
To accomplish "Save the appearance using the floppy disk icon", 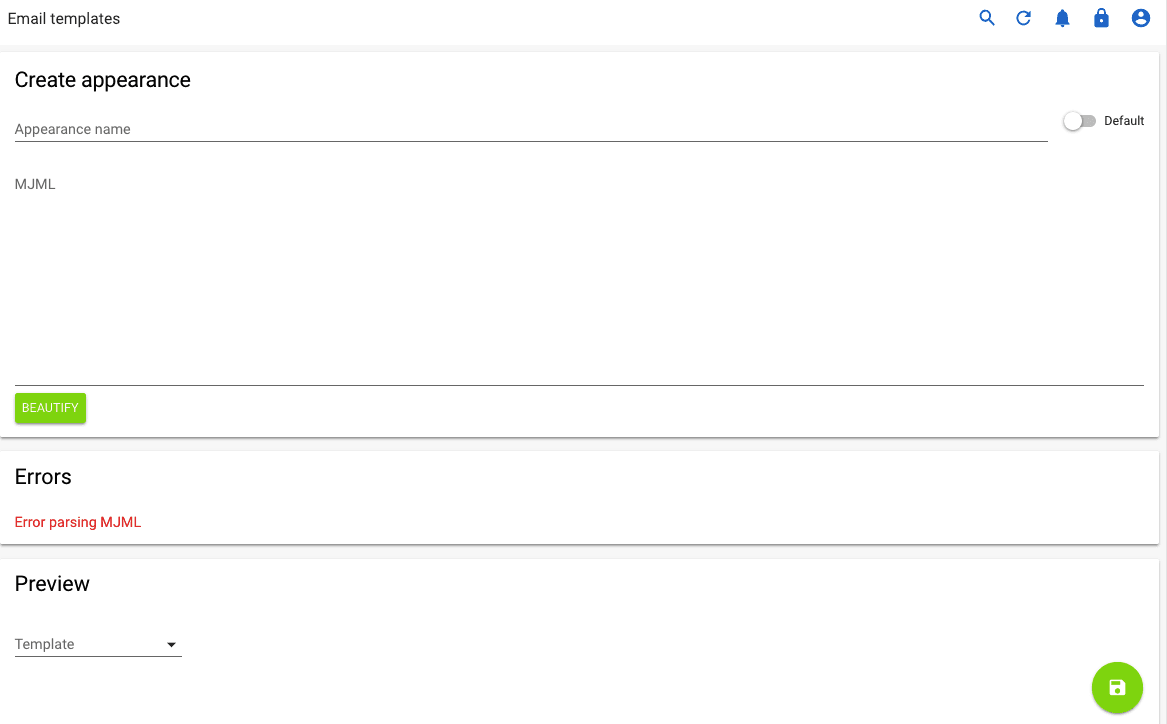I will (1117, 687).
